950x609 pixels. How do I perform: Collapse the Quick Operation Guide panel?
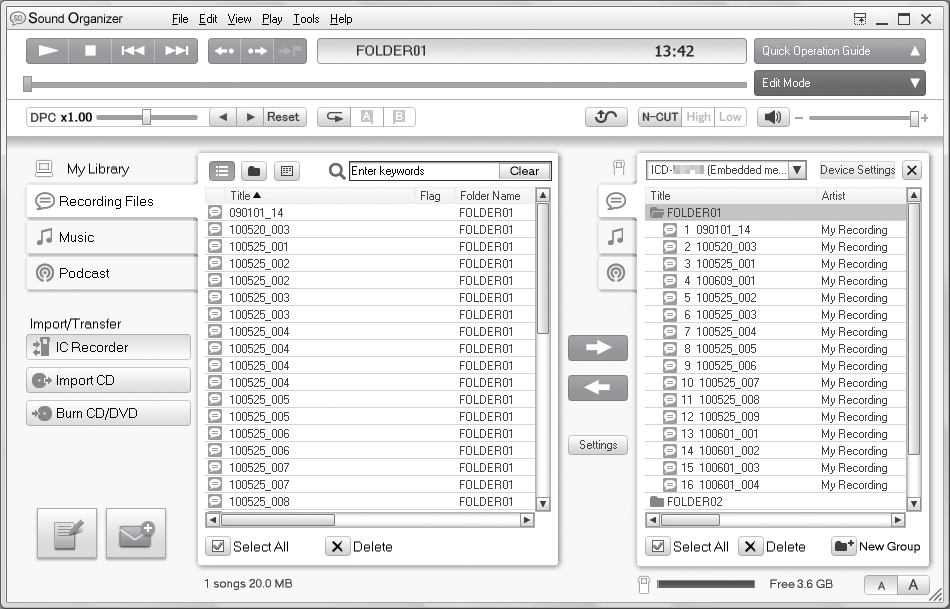[840, 51]
